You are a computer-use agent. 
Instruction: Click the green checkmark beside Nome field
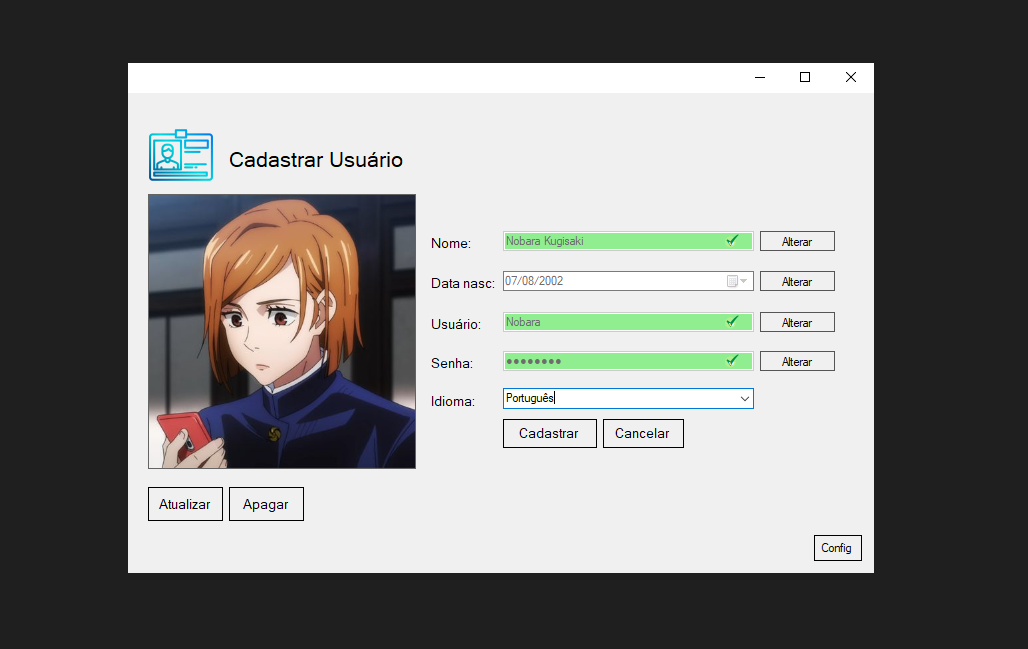tap(733, 240)
